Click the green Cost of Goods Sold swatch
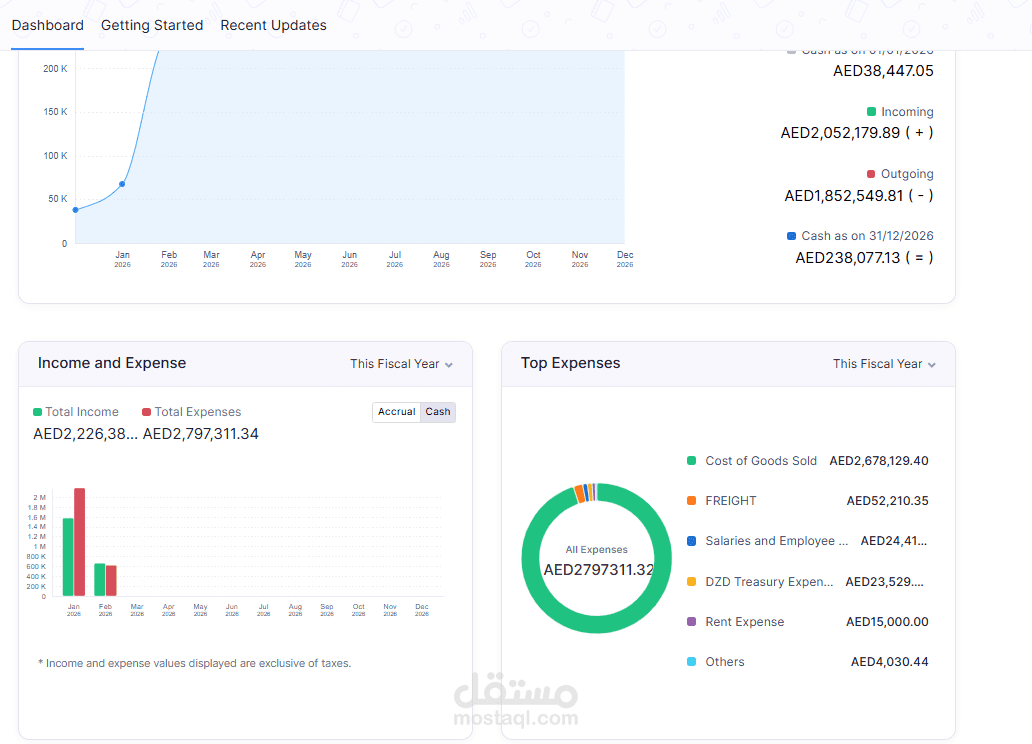The image size is (1032, 744). (x=691, y=461)
